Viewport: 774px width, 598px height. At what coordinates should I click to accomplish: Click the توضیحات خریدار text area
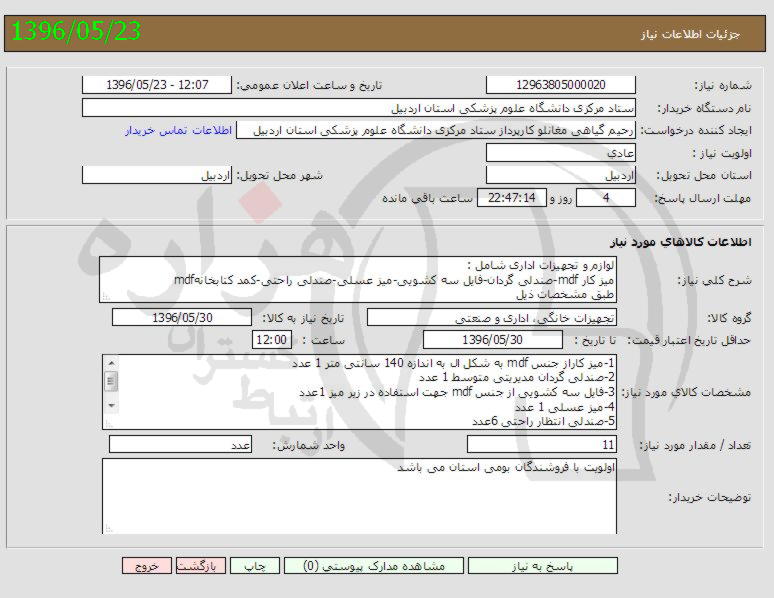pyautogui.click(x=359, y=496)
